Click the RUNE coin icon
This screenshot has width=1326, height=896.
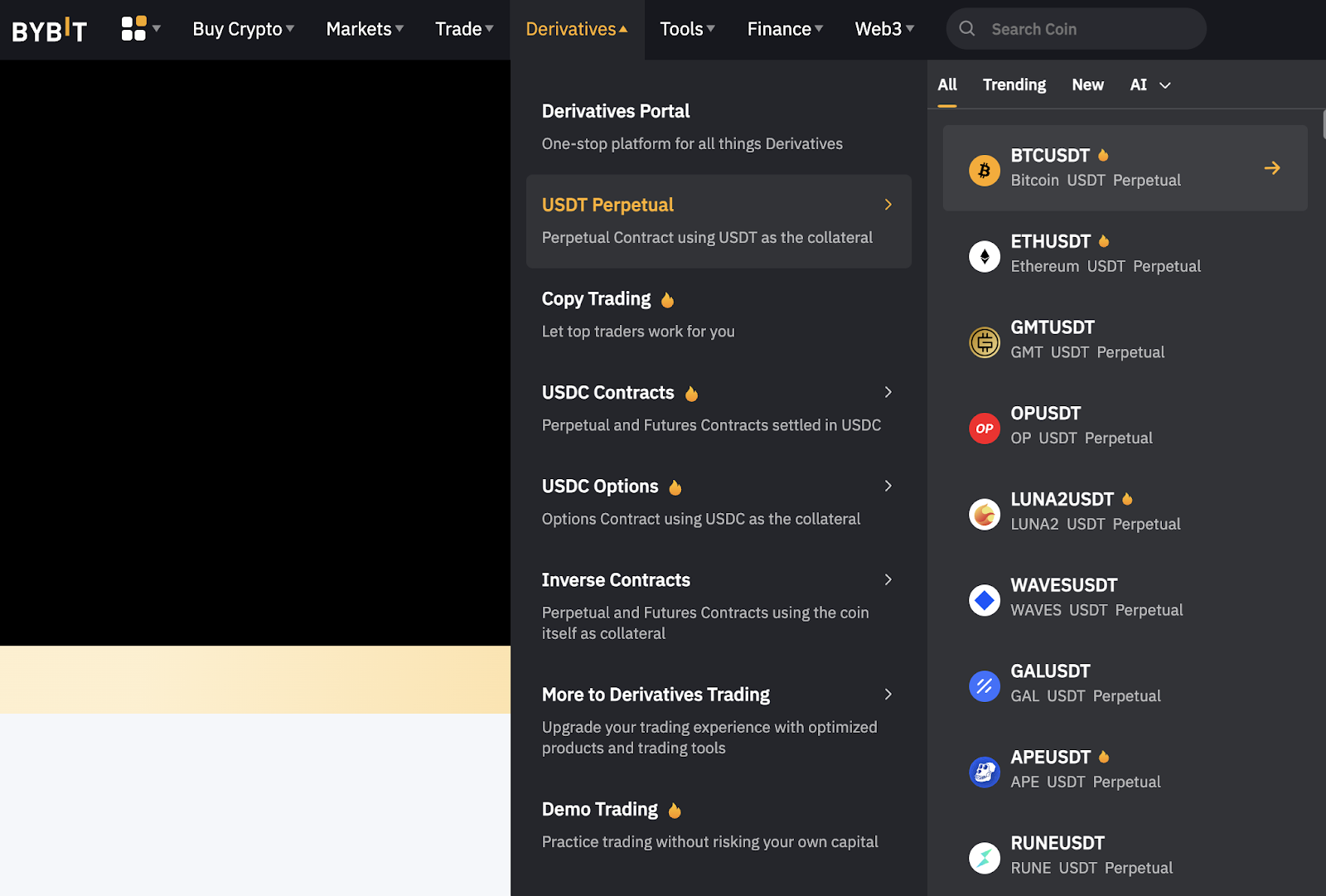point(985,858)
